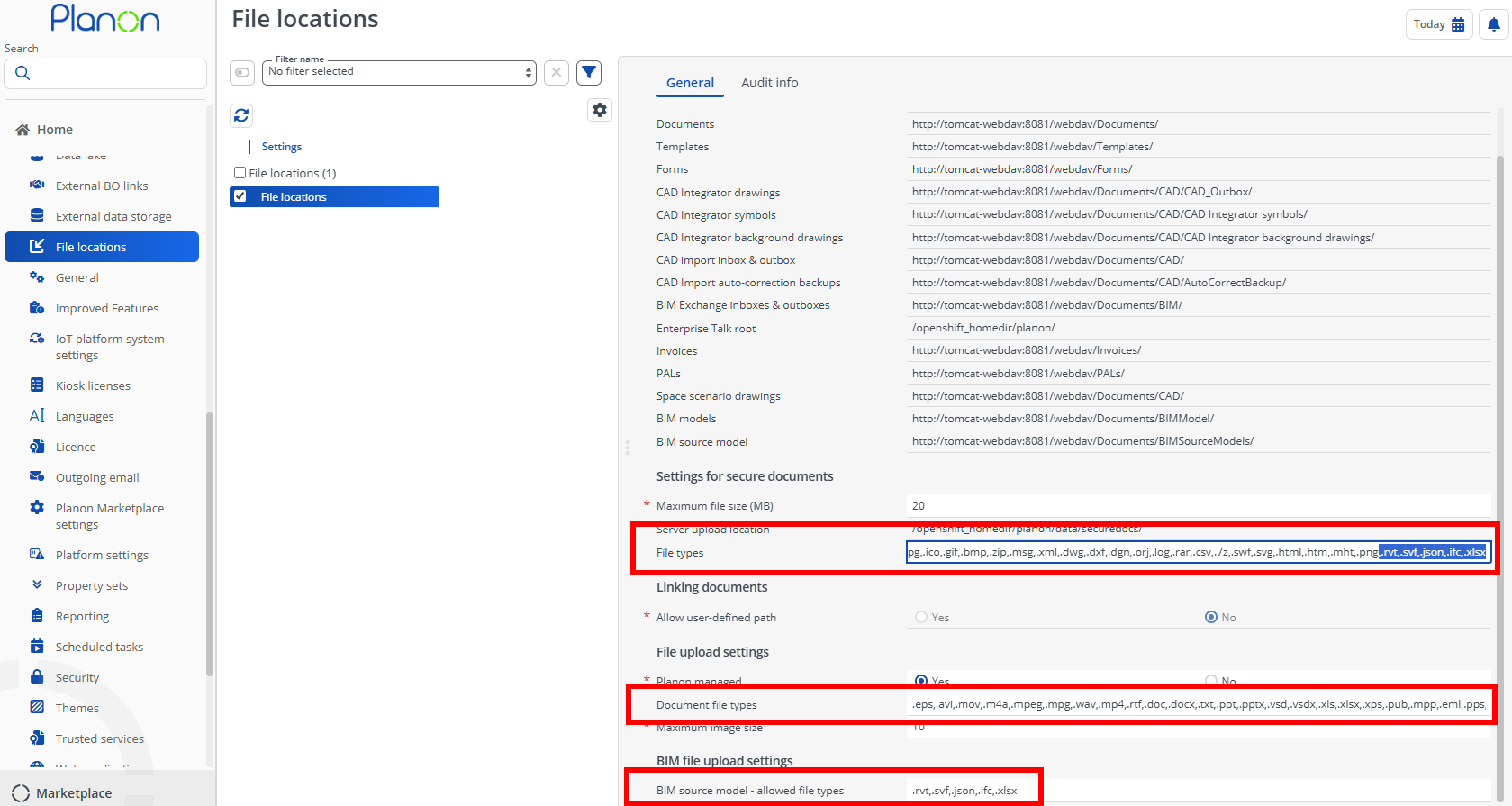Image resolution: width=1512 pixels, height=806 pixels.
Task: Clear the selected filter with X button
Action: click(x=557, y=72)
